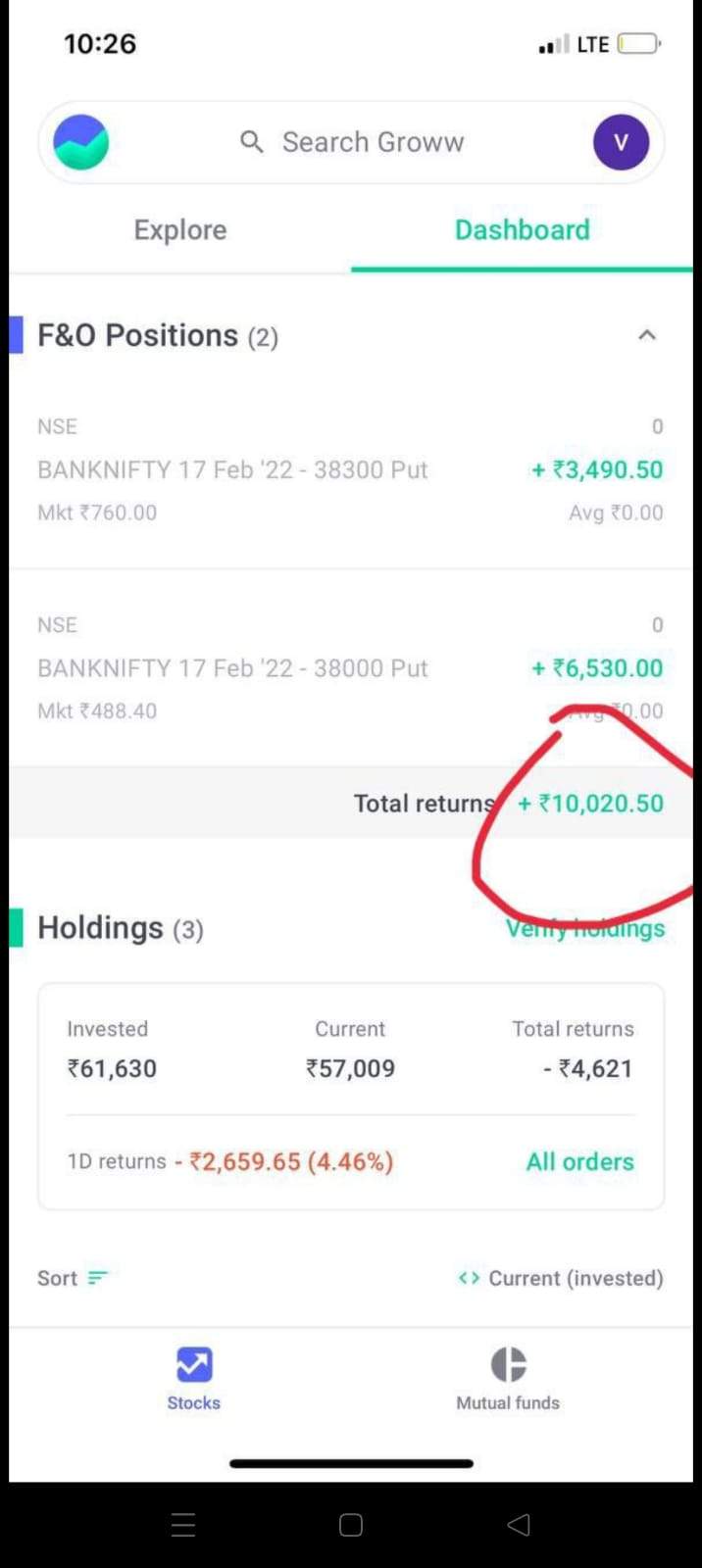Select the Dashboard tab
Screen dimensions: 702x1568
(x=523, y=230)
